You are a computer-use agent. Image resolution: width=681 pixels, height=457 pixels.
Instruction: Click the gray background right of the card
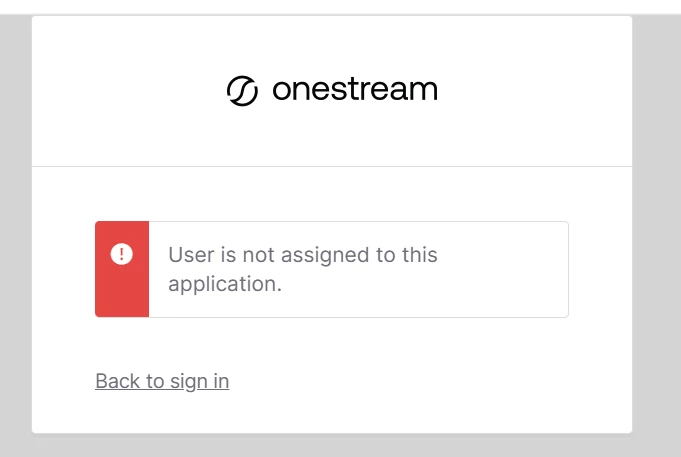pyautogui.click(x=656, y=235)
